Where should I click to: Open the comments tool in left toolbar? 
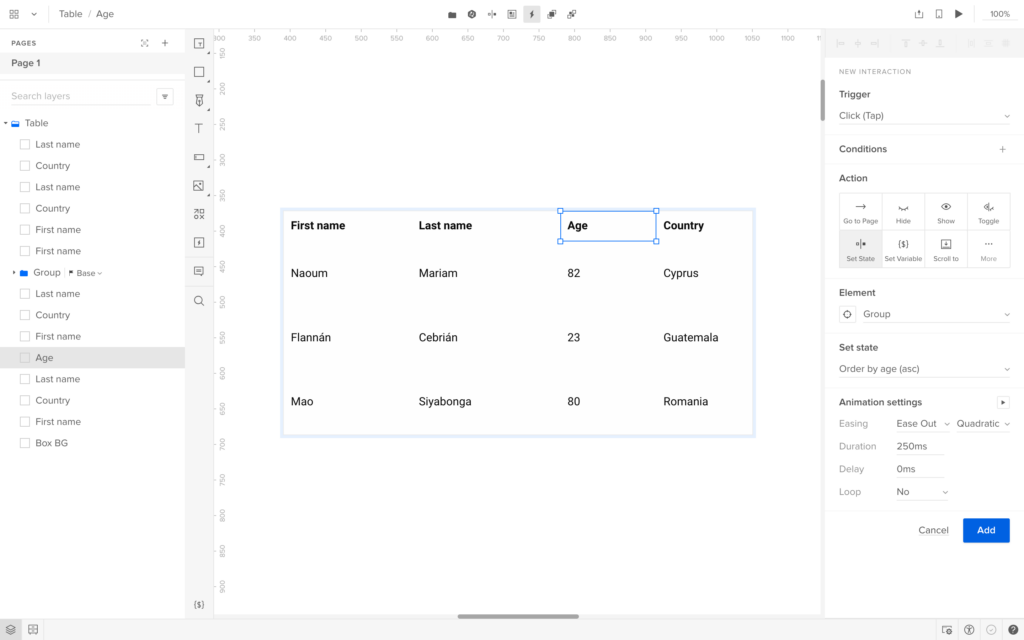click(198, 271)
